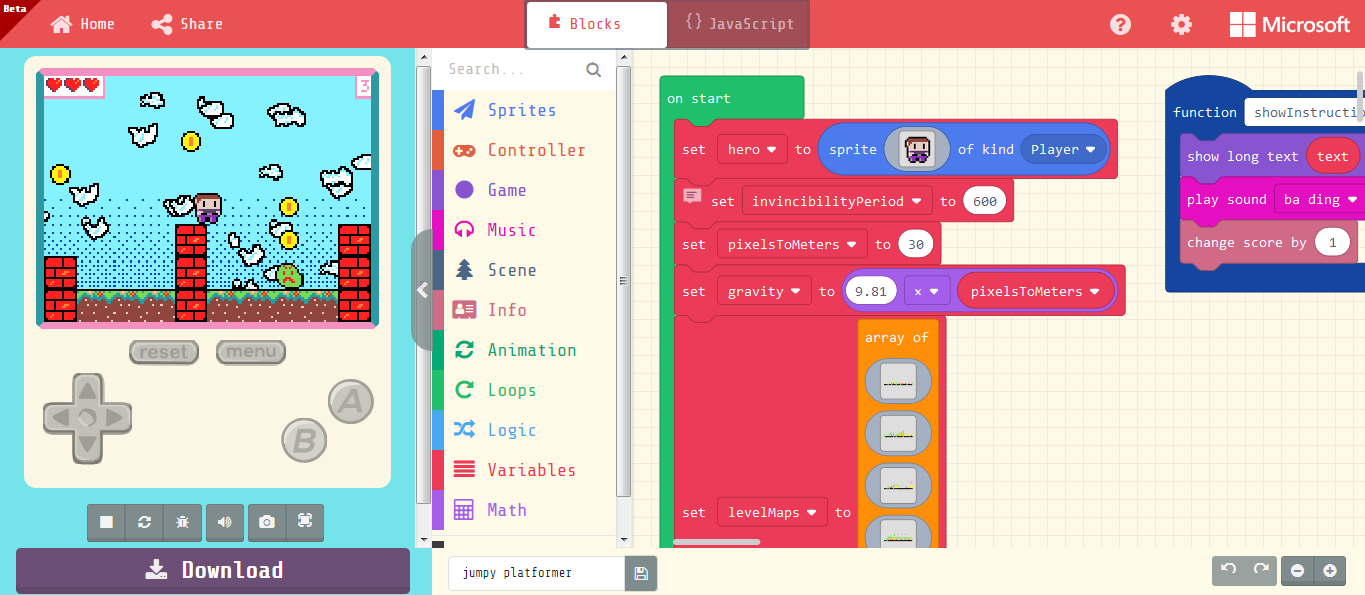Tap the D-pad left arrow
Screen dimensions: 1365x595
coord(59,417)
